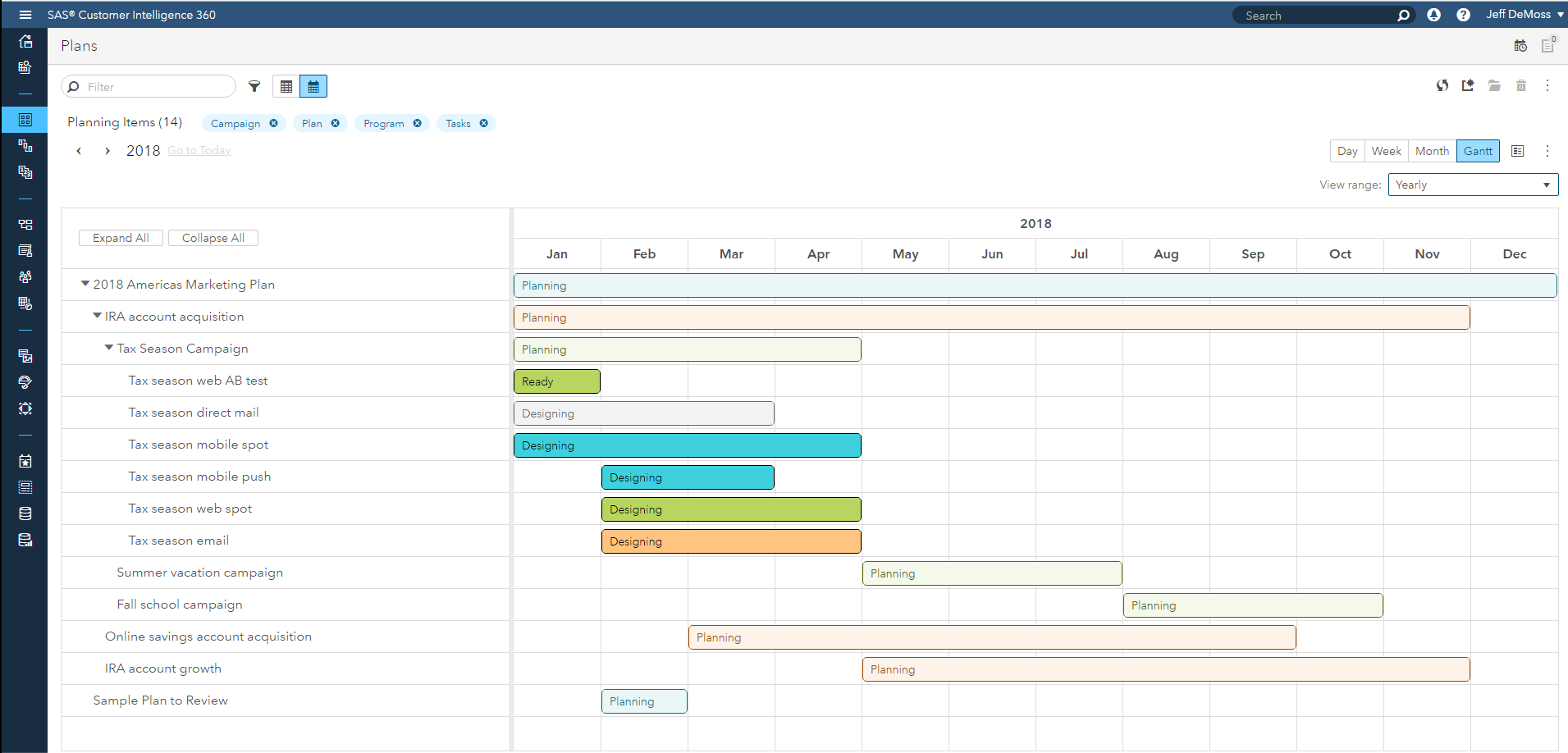Remove the Campaign filter chip
The width and height of the screenshot is (1568, 753).
[x=273, y=123]
